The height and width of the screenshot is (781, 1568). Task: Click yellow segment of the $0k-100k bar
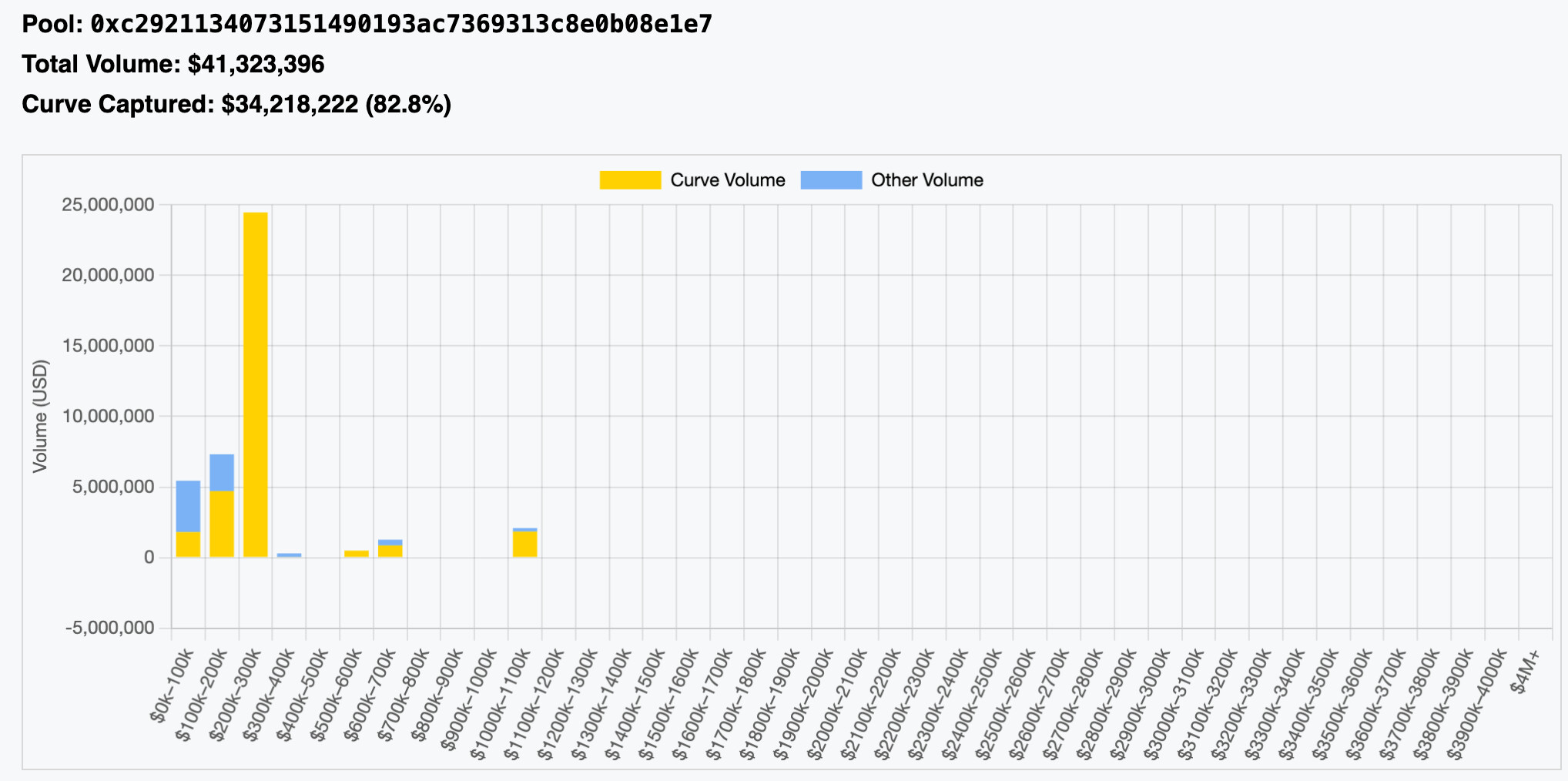click(188, 545)
